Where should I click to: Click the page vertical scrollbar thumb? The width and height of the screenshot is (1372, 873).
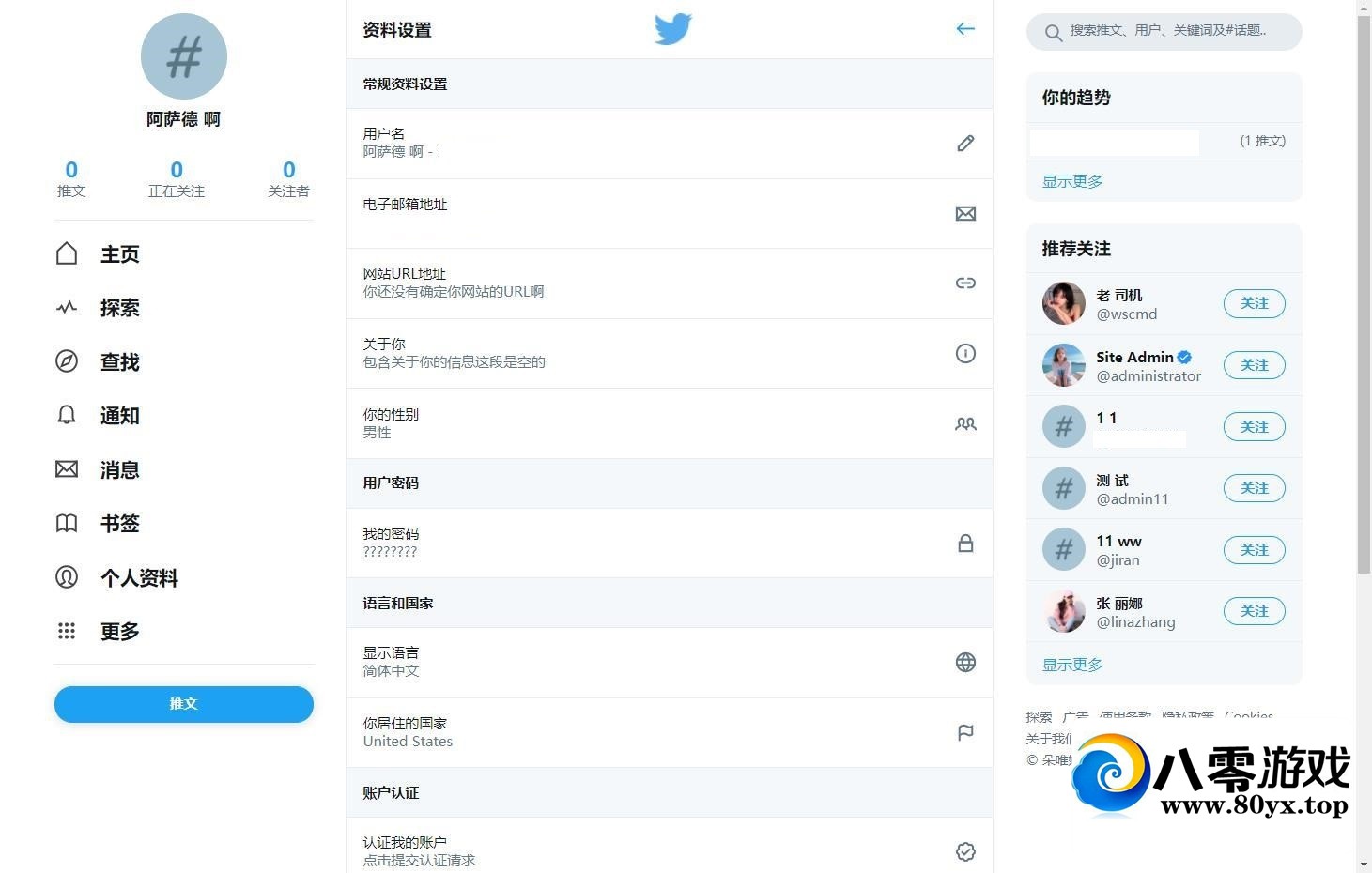coord(1364,294)
